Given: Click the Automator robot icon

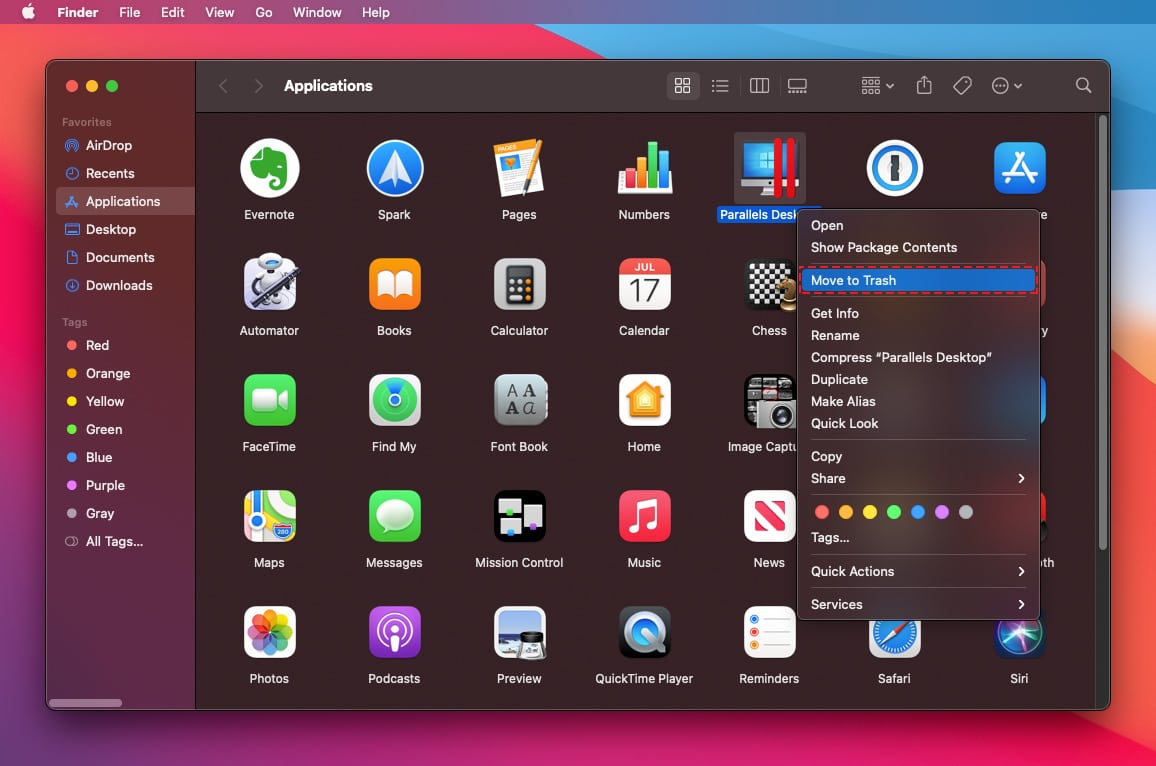Looking at the screenshot, I should click(x=269, y=284).
